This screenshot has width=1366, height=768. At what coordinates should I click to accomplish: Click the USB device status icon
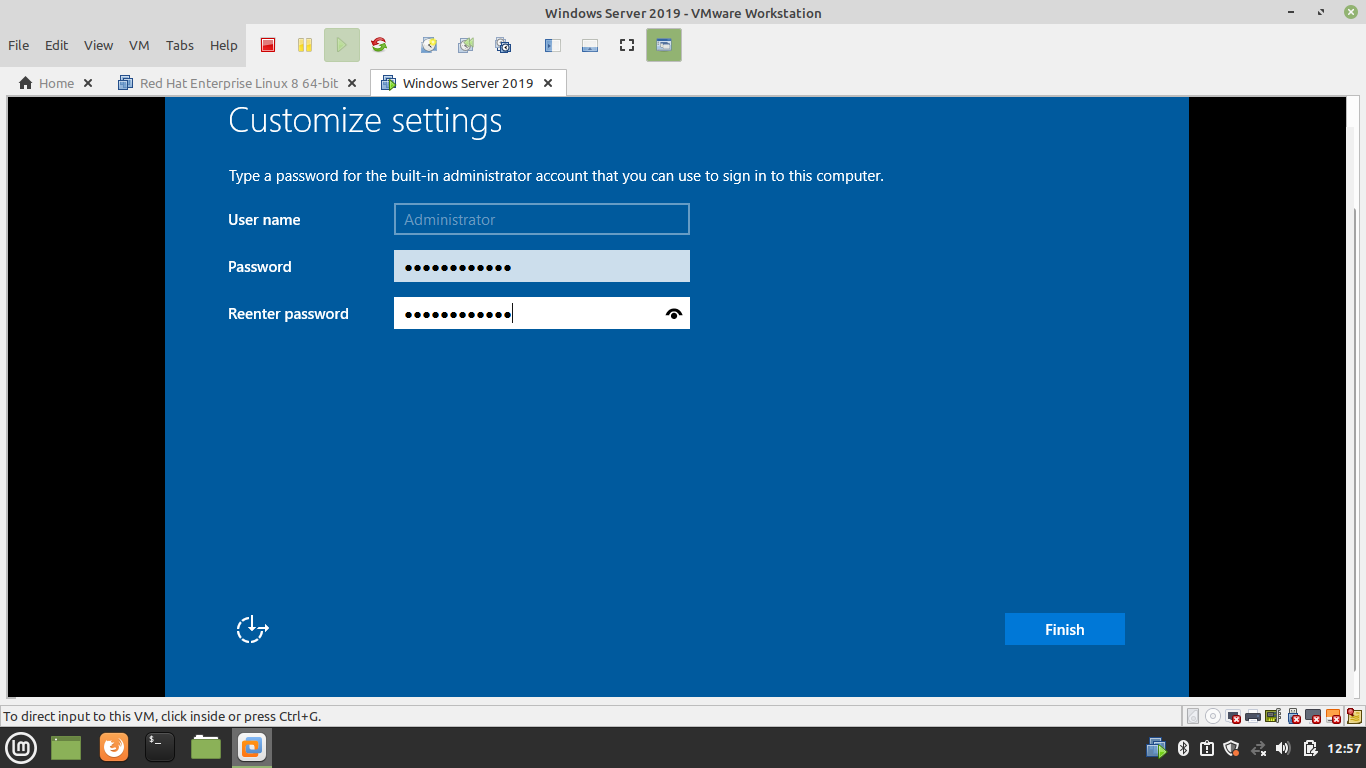pos(1294,716)
